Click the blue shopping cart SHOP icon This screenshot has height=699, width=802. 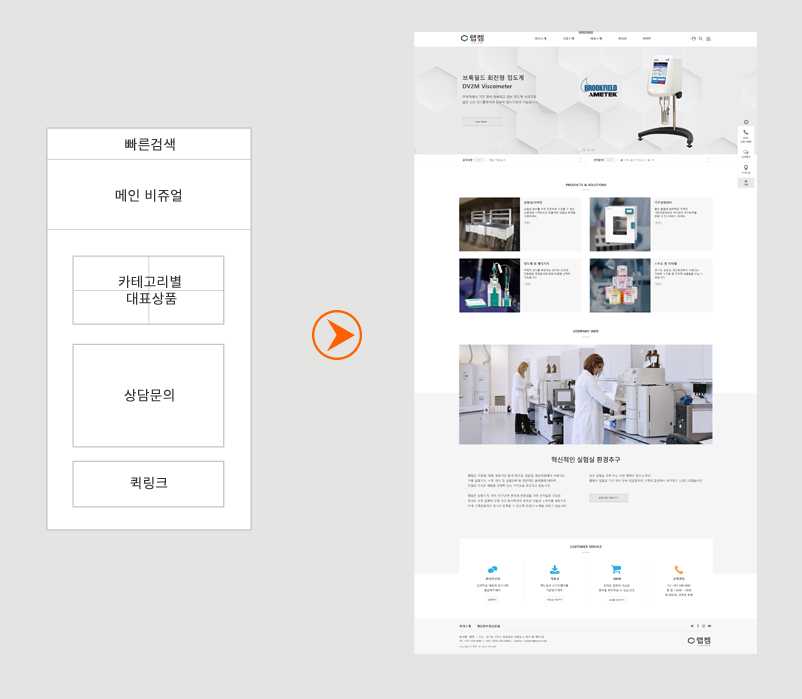pos(616,570)
